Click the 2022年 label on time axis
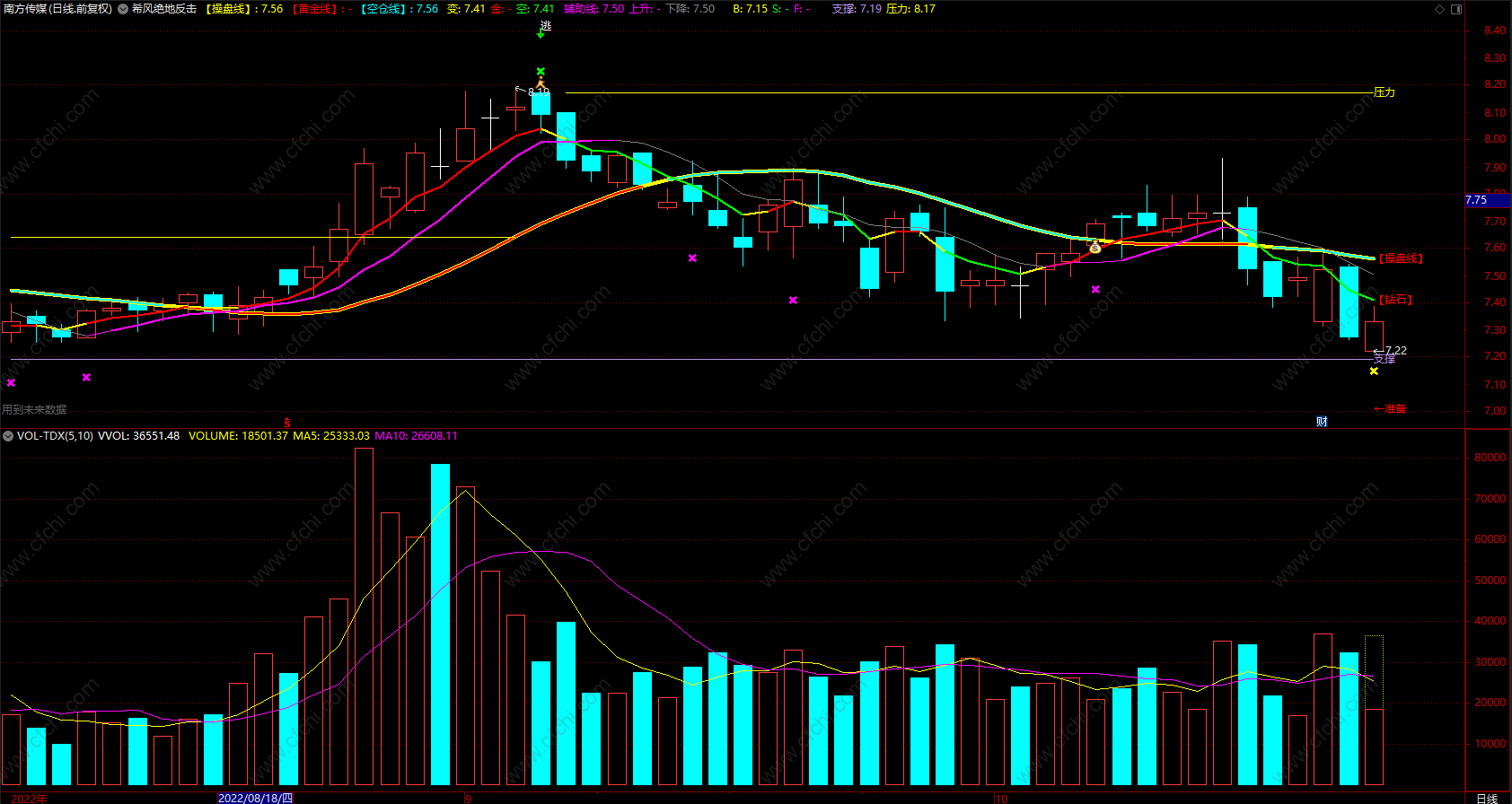Screen dimensions: 1512x804 click(x=30, y=798)
